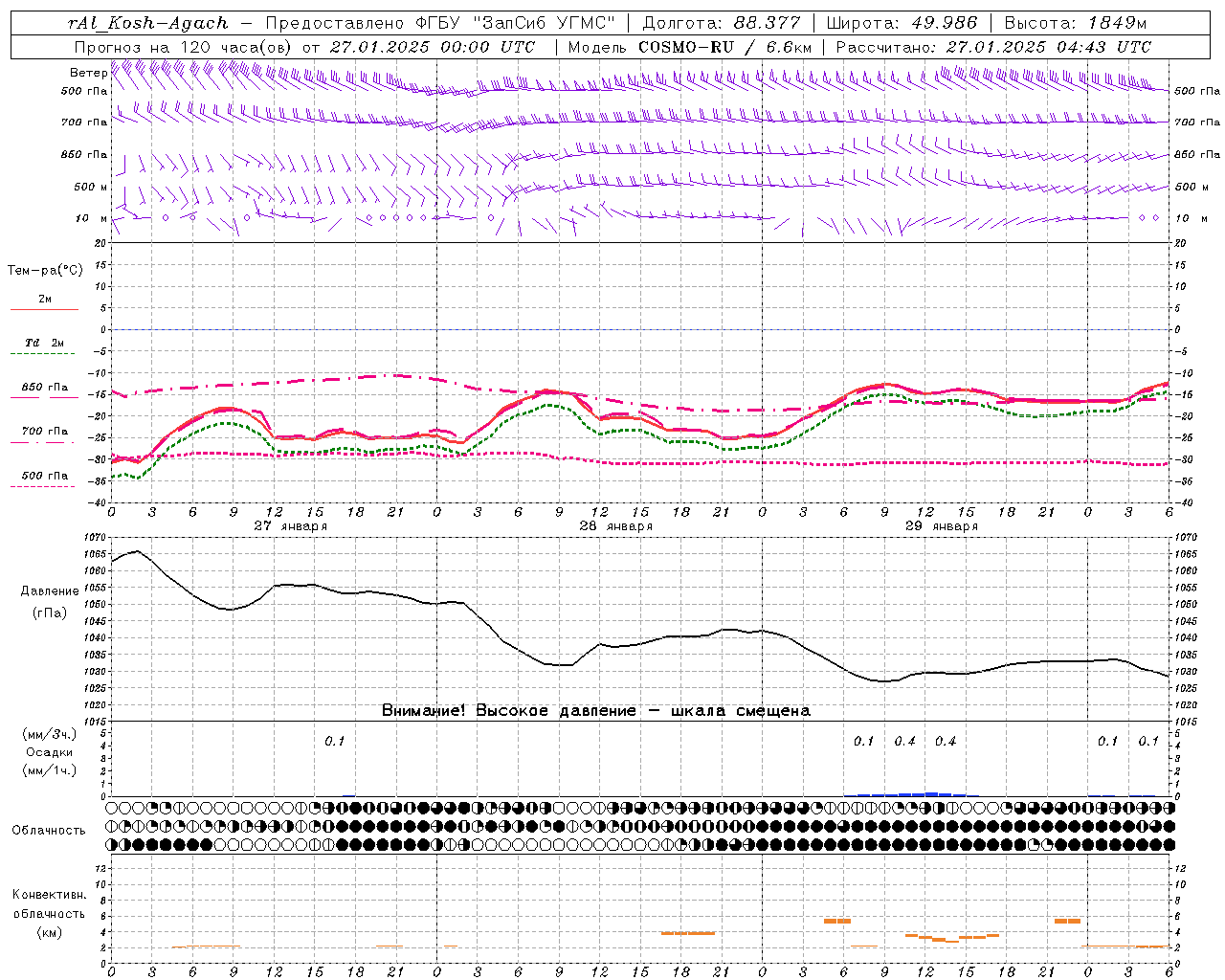1225x980 pixels.
Task: Click the Высота: 1849м header field
Action: (1075, 23)
